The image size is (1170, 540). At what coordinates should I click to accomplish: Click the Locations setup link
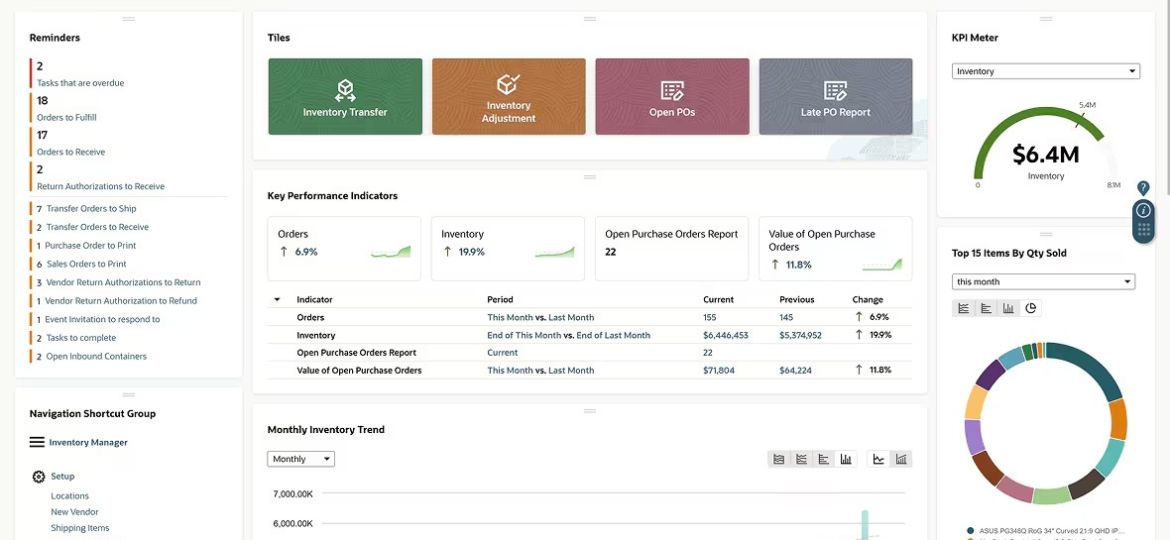click(69, 496)
